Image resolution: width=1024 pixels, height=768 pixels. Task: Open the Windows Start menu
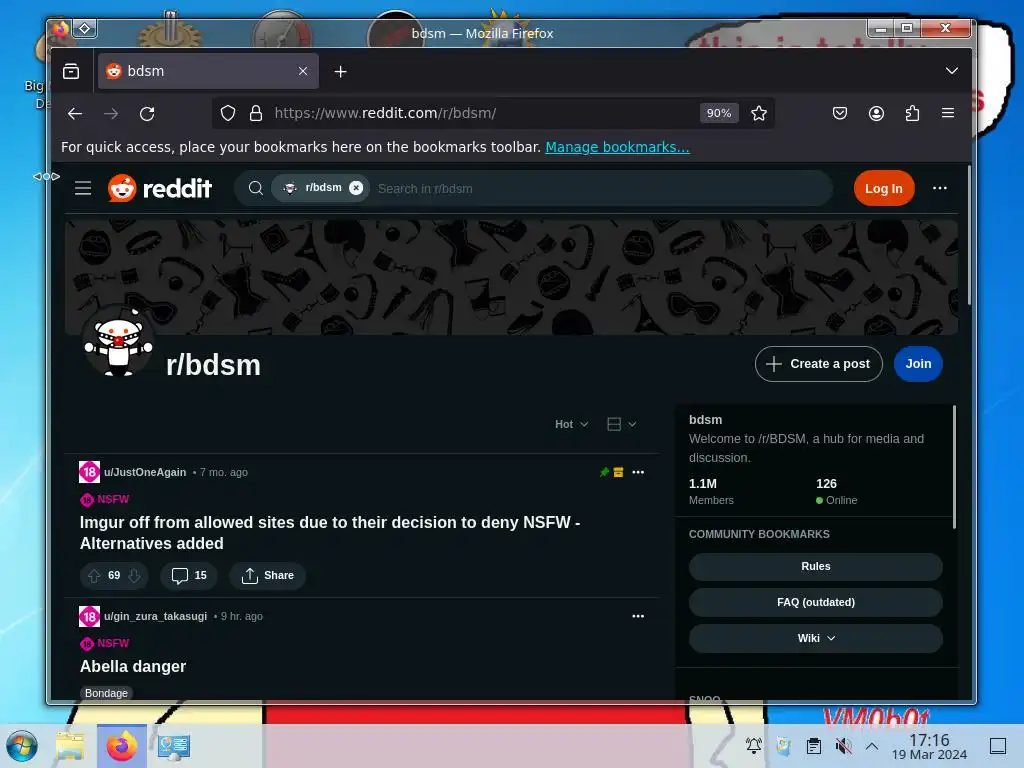22,746
